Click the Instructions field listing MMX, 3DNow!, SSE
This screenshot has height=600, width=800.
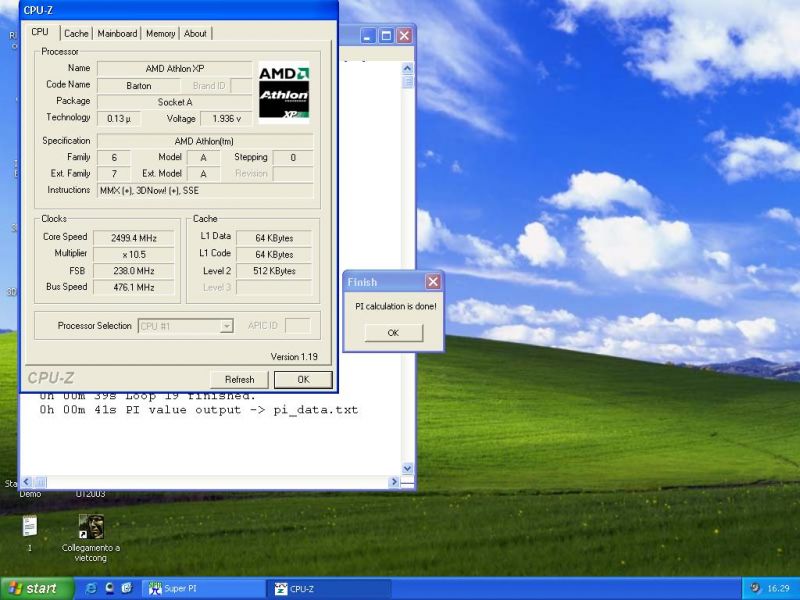point(205,191)
